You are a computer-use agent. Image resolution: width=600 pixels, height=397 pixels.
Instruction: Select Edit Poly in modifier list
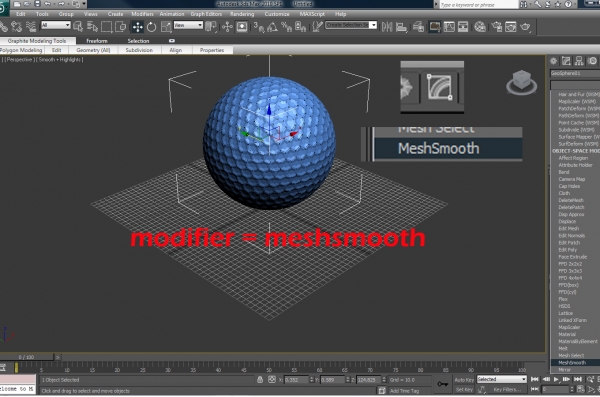pos(567,250)
